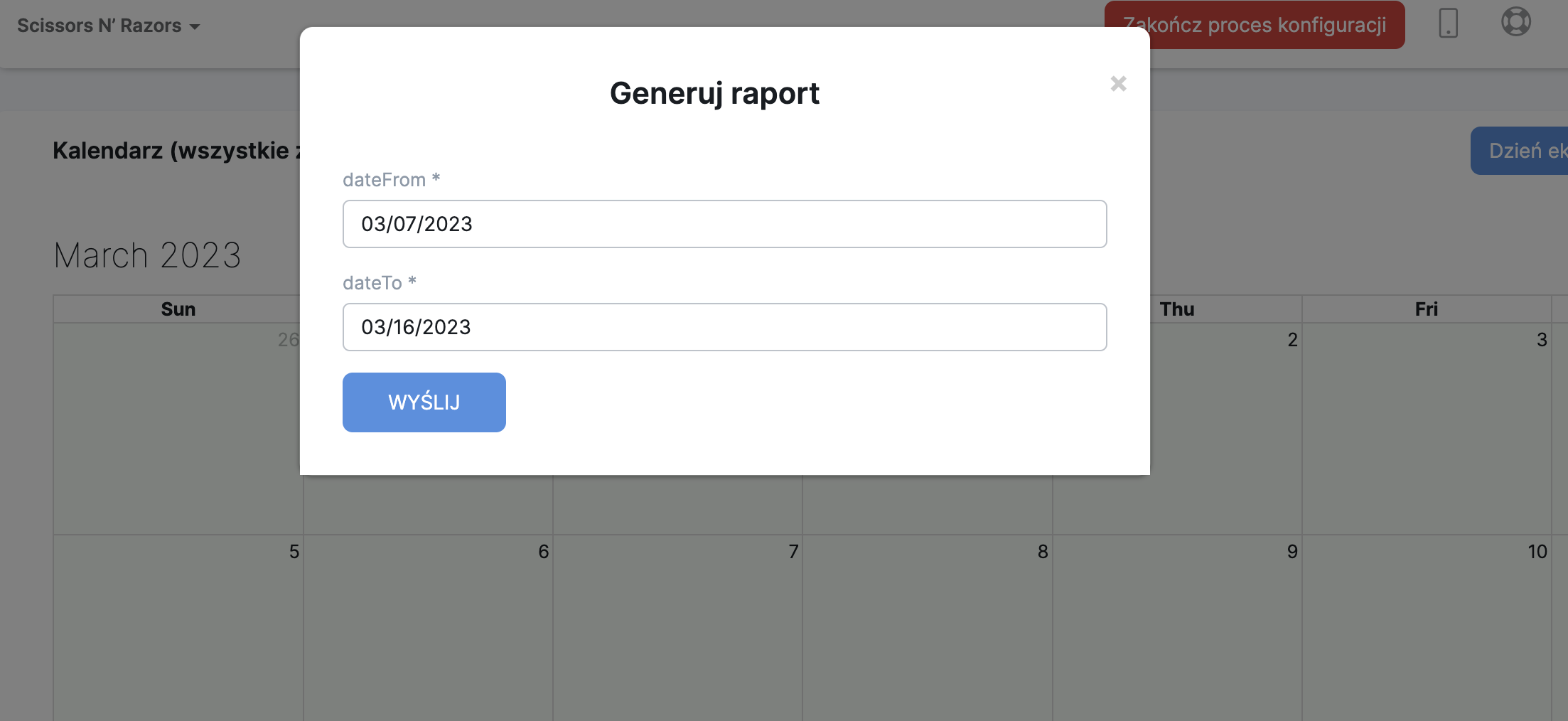The height and width of the screenshot is (721, 1568).
Task: Select March 5 calendar cell
Action: point(178,626)
